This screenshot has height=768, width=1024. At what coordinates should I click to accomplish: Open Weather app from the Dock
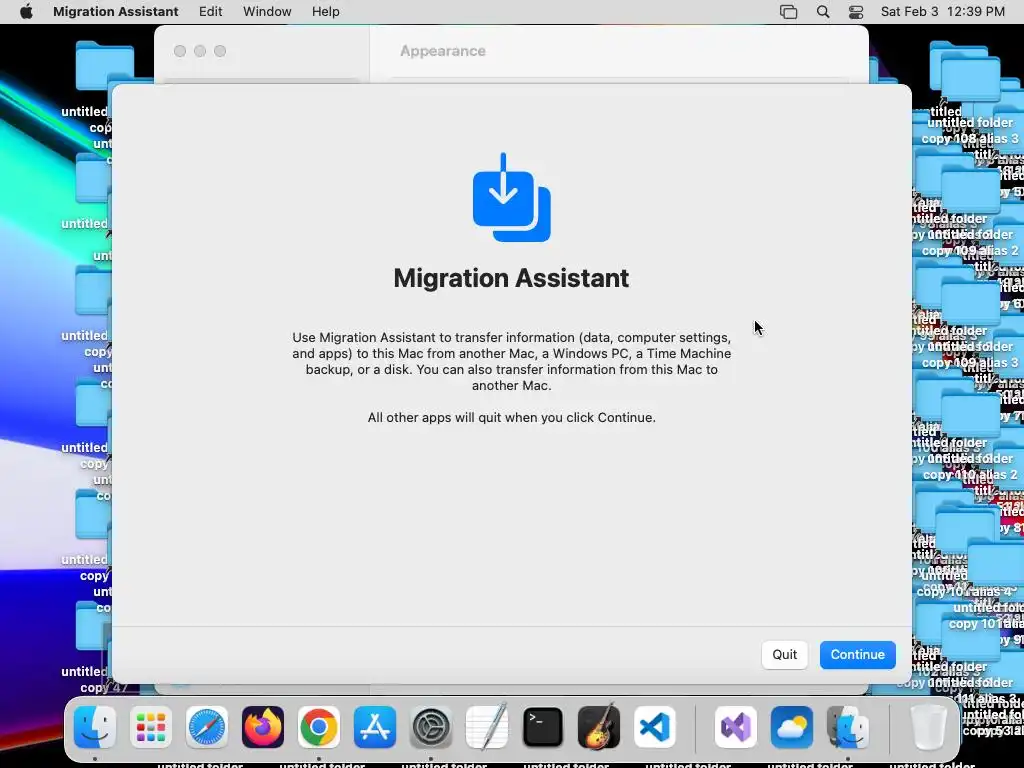click(x=792, y=726)
